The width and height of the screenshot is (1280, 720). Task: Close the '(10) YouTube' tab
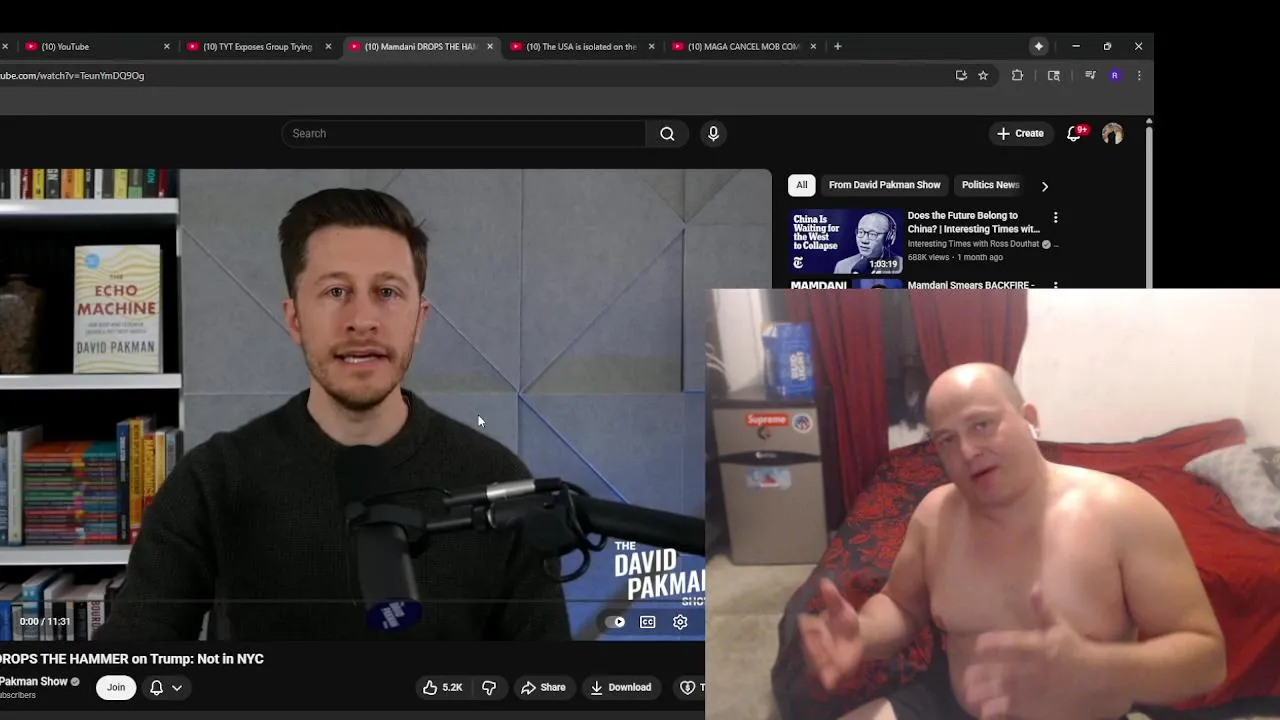[167, 46]
